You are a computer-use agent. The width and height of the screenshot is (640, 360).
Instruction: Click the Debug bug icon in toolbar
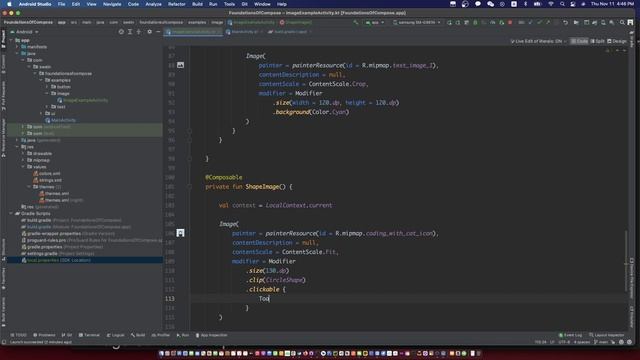[x=475, y=22]
